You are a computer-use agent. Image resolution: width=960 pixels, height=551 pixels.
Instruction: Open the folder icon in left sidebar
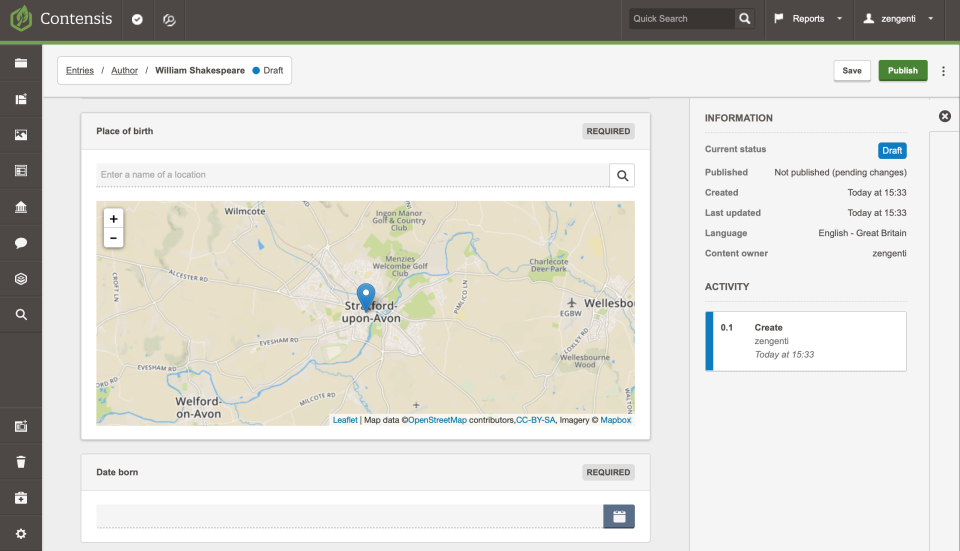tap(21, 64)
